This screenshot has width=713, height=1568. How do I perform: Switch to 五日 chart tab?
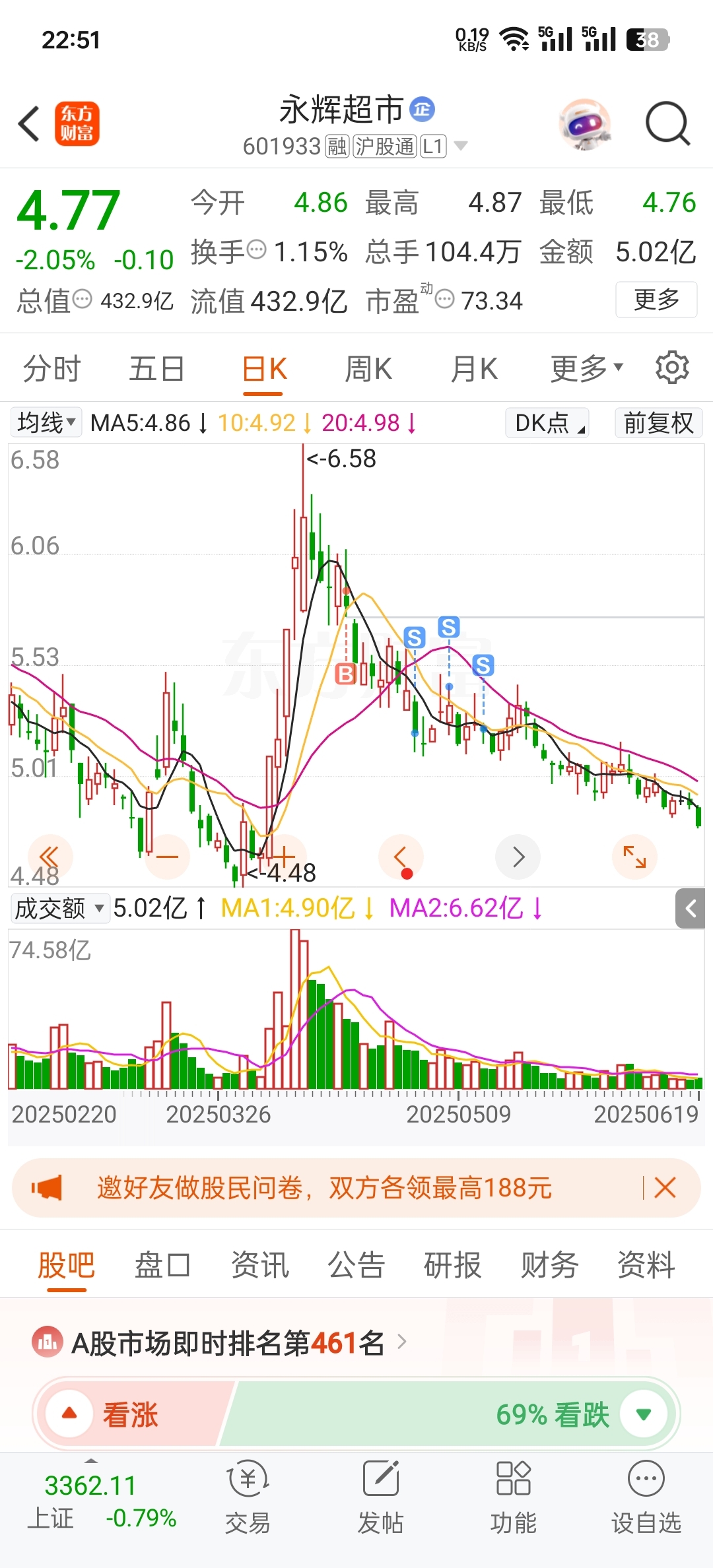156,368
